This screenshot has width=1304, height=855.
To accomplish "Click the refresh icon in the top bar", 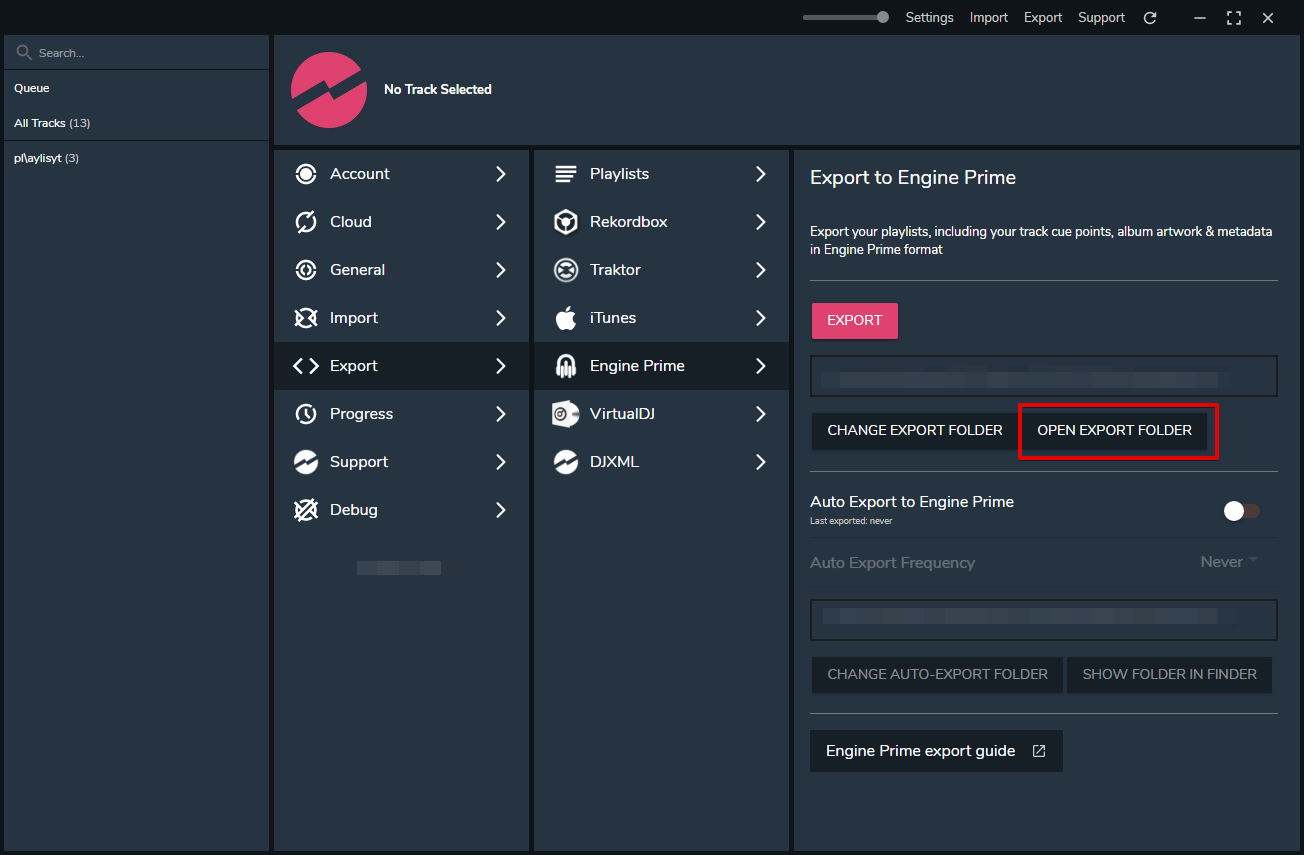I will 1150,18.
